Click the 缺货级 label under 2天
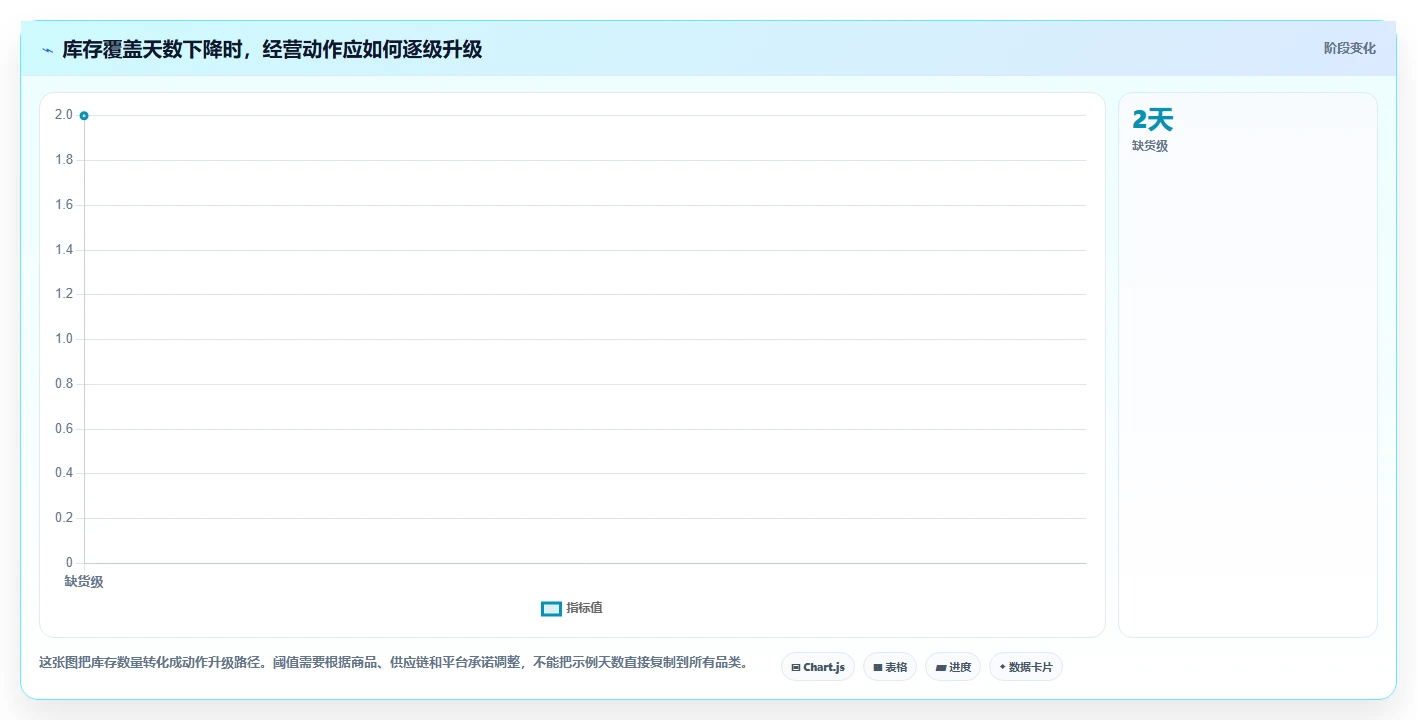1417x720 pixels. coord(1150,146)
